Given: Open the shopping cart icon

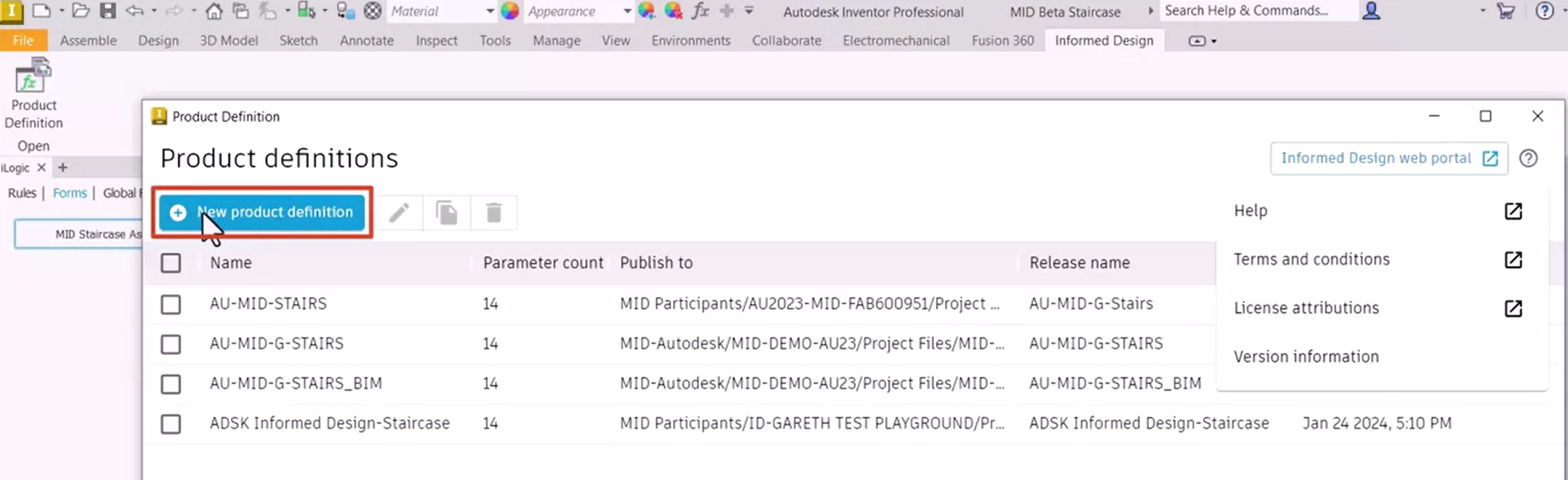Looking at the screenshot, I should click(x=1506, y=11).
